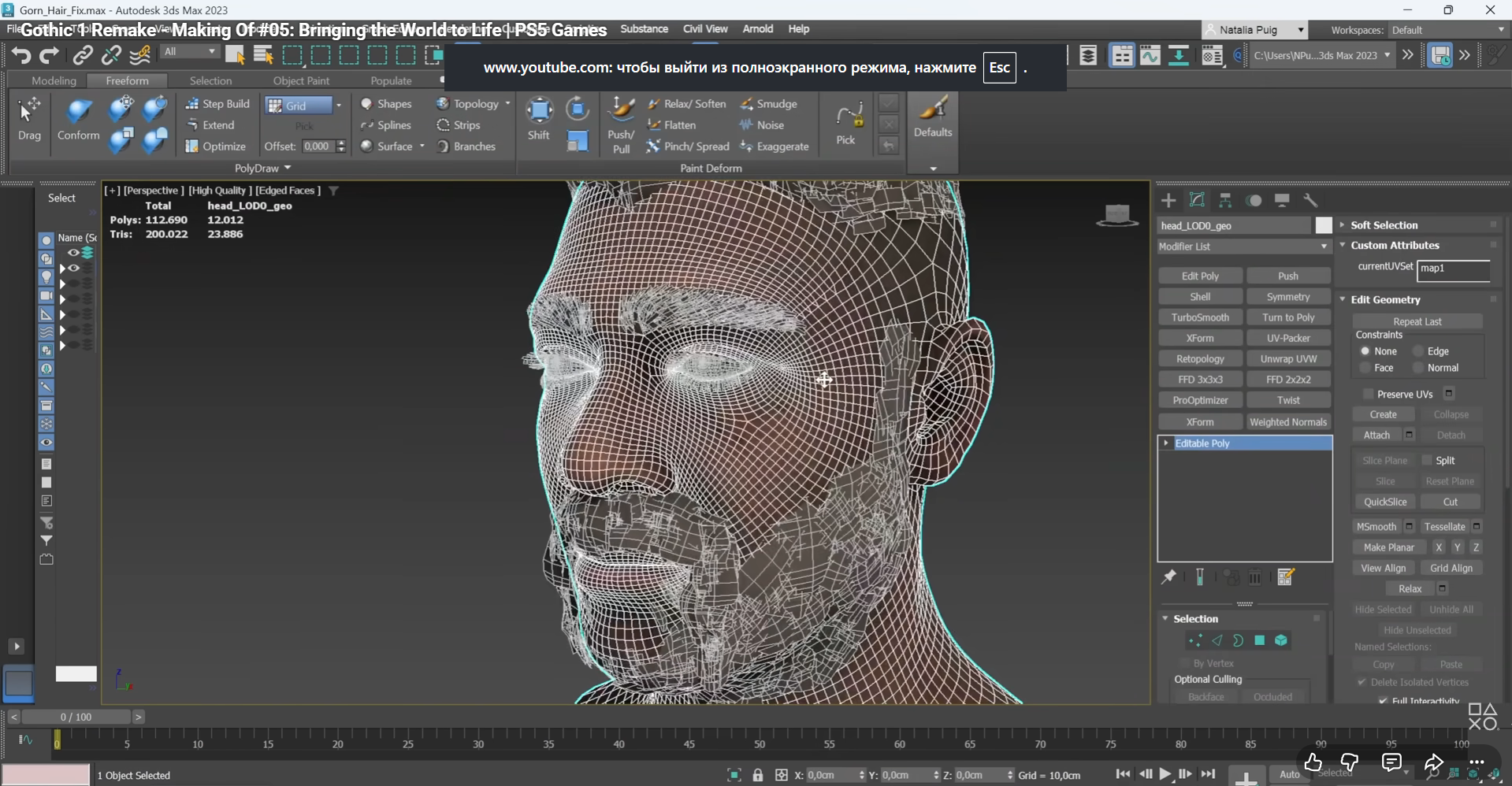
Task: Open the Grid surface dropdown in PolyDraw
Action: pos(339,105)
